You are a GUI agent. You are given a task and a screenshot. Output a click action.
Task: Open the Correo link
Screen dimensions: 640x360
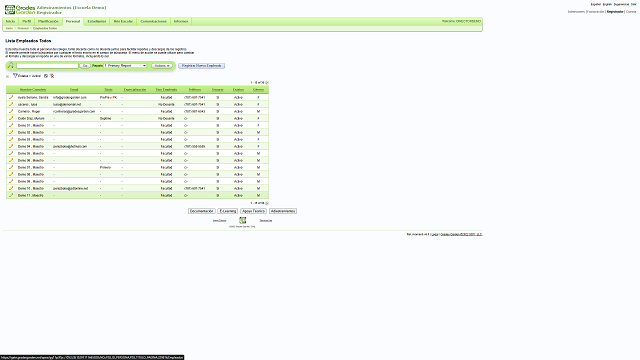[x=631, y=12]
